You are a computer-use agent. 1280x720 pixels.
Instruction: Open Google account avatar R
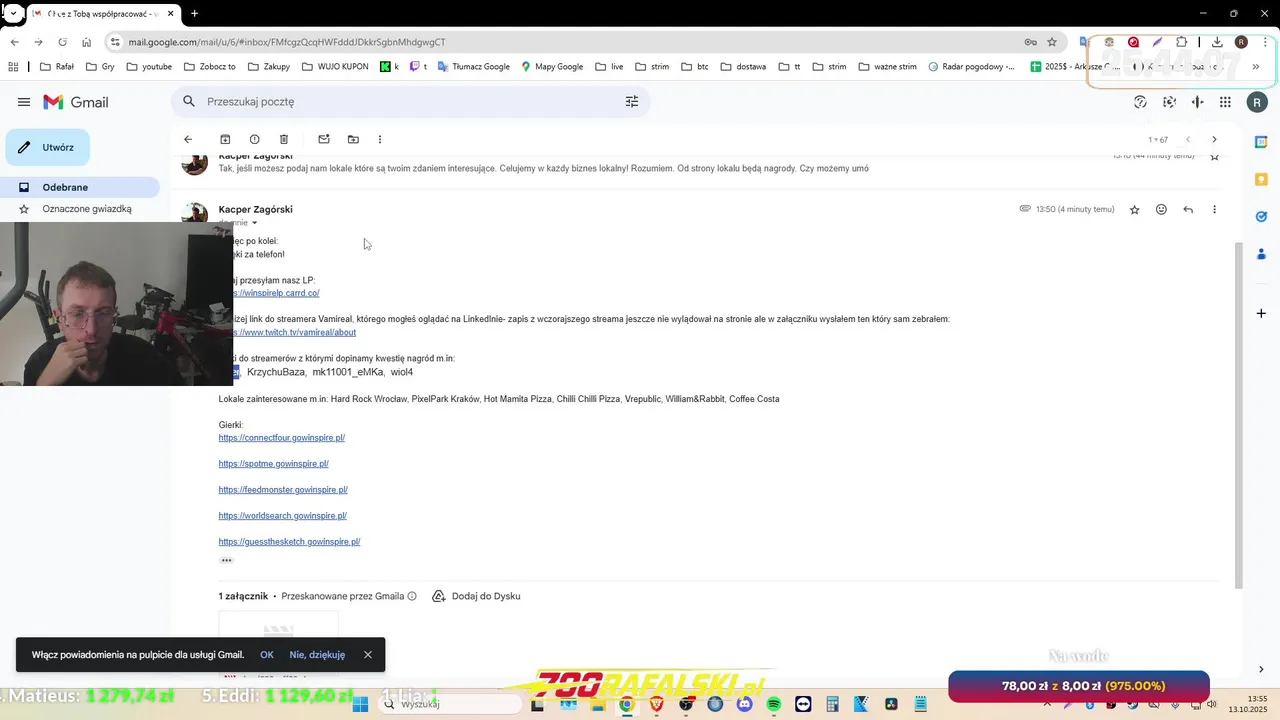1257,102
